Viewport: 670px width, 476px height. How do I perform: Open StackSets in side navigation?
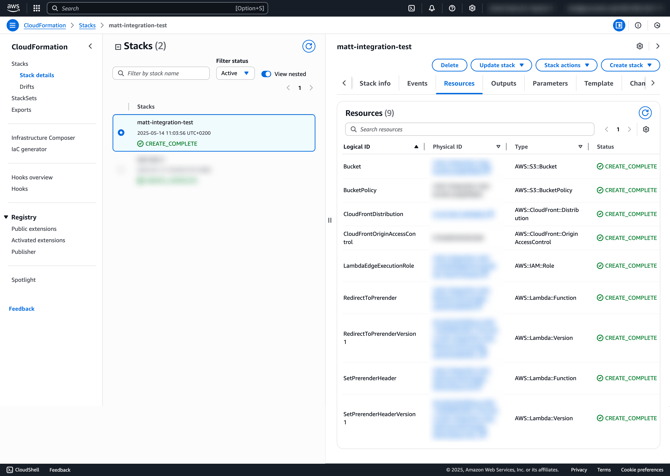24,98
